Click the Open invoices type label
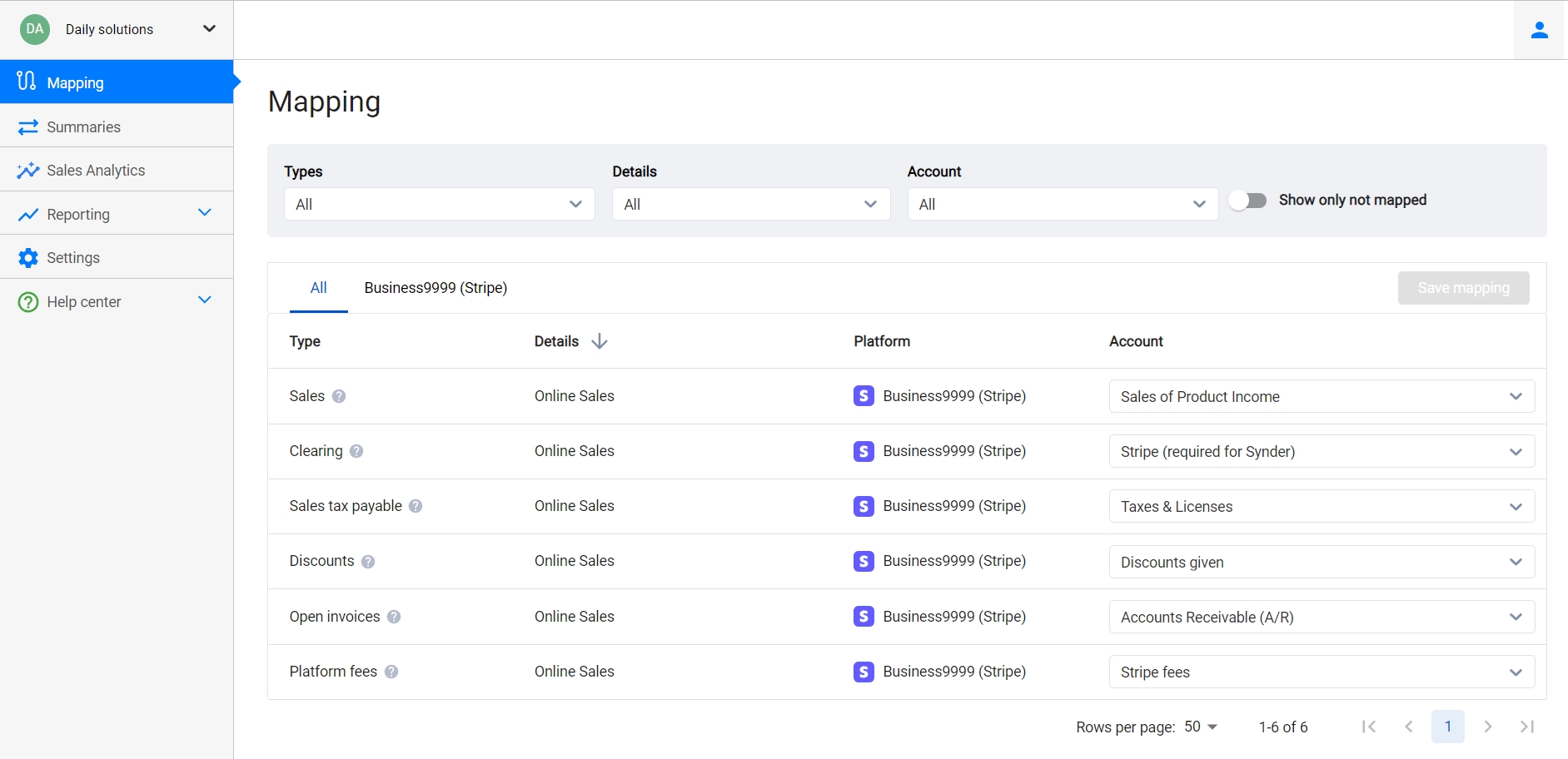Screen dimensions: 1568x759 tap(335, 617)
